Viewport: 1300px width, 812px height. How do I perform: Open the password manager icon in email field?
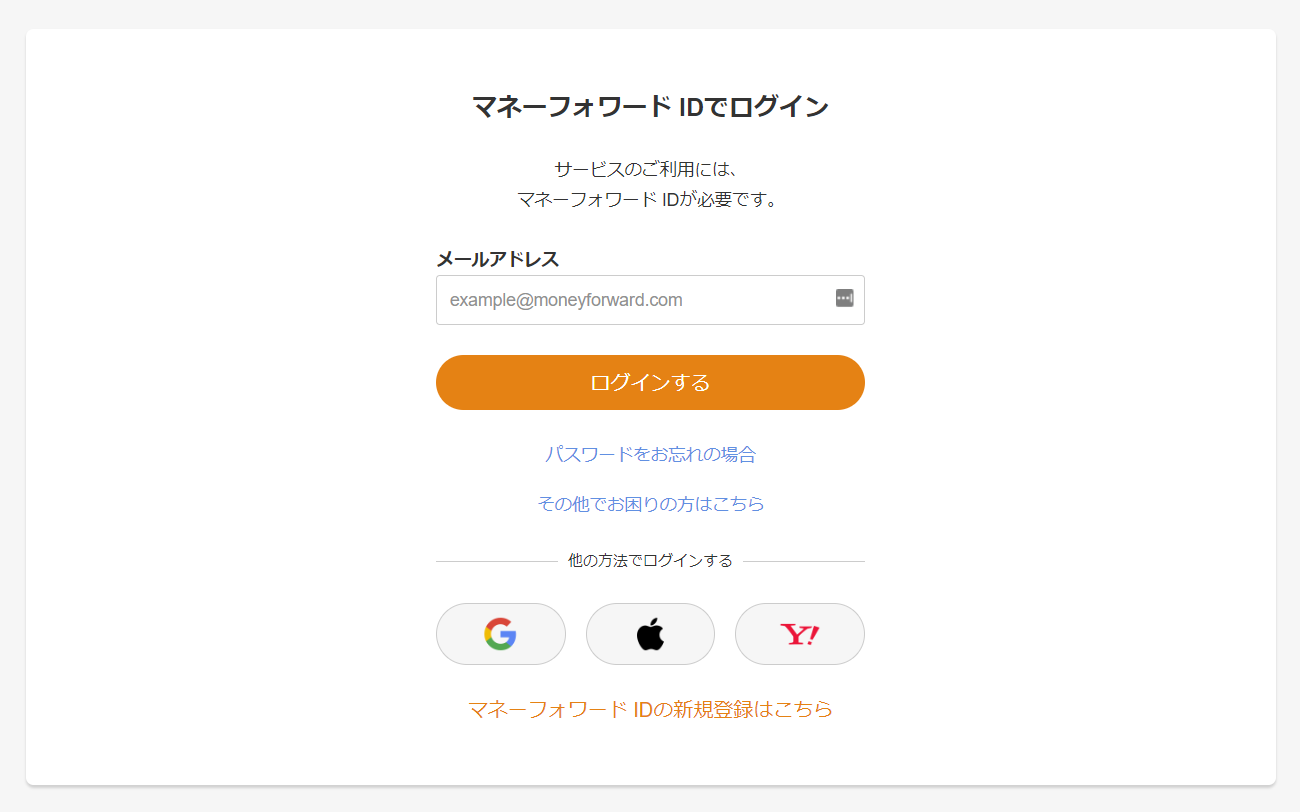[845, 298]
